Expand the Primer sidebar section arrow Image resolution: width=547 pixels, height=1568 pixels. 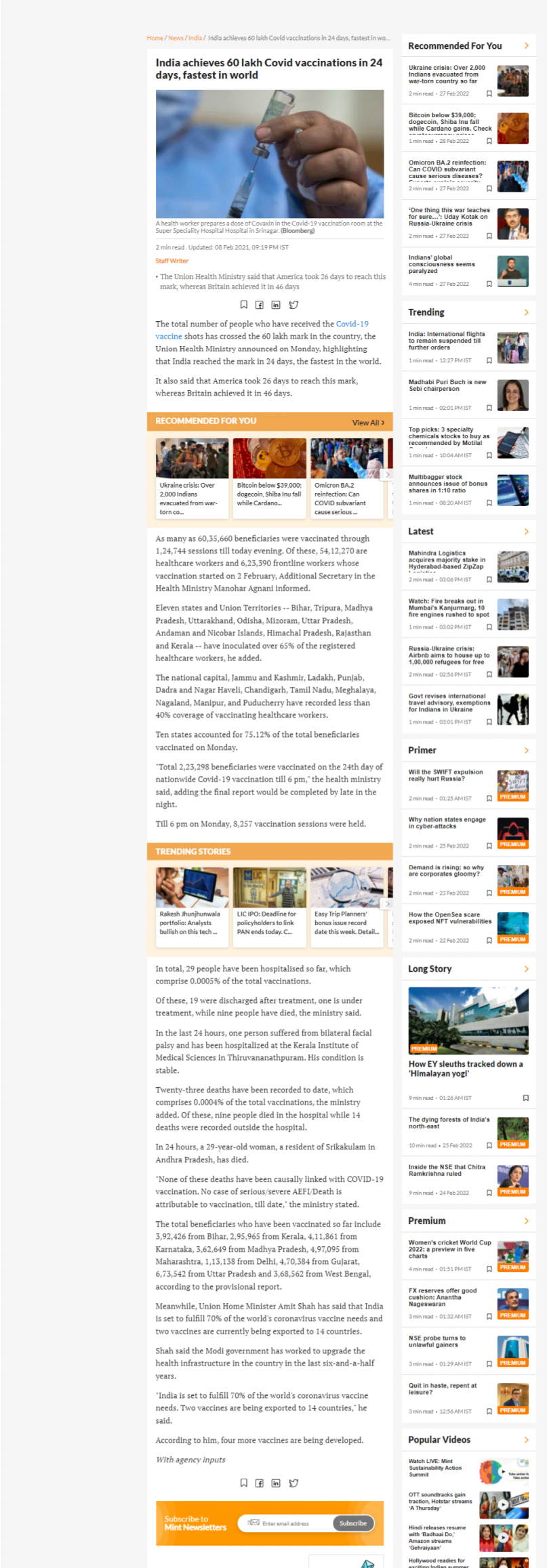click(526, 750)
